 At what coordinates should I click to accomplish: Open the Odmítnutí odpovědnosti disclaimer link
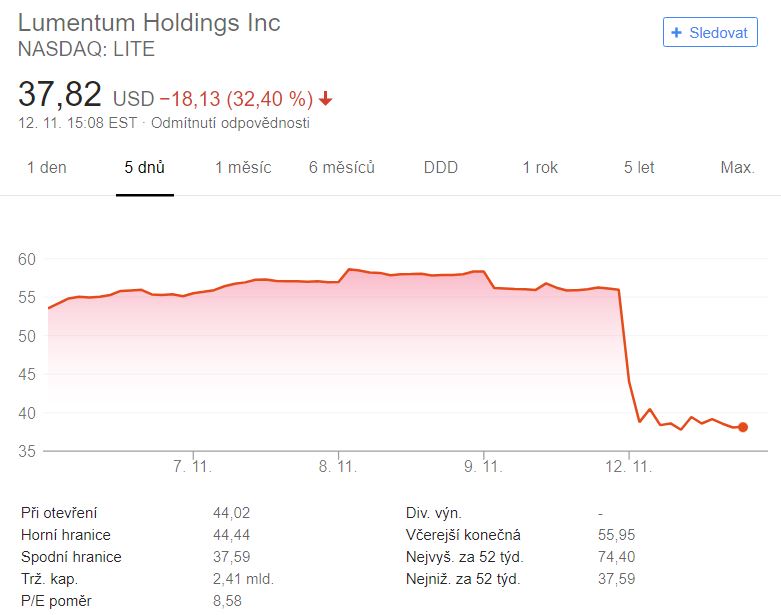point(230,123)
